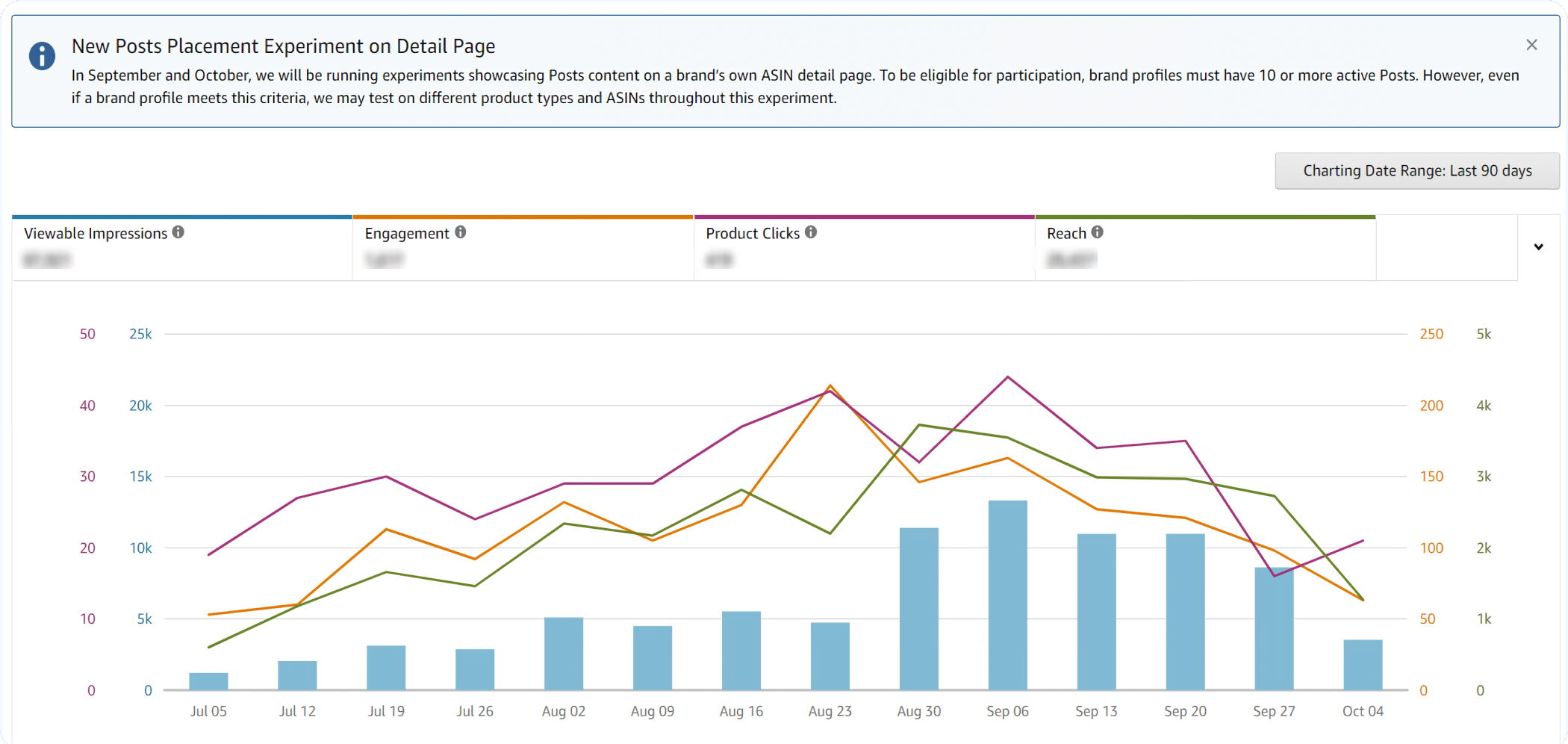The width and height of the screenshot is (1568, 744).
Task: Expand the metrics chevron dropdown
Action: [x=1538, y=247]
